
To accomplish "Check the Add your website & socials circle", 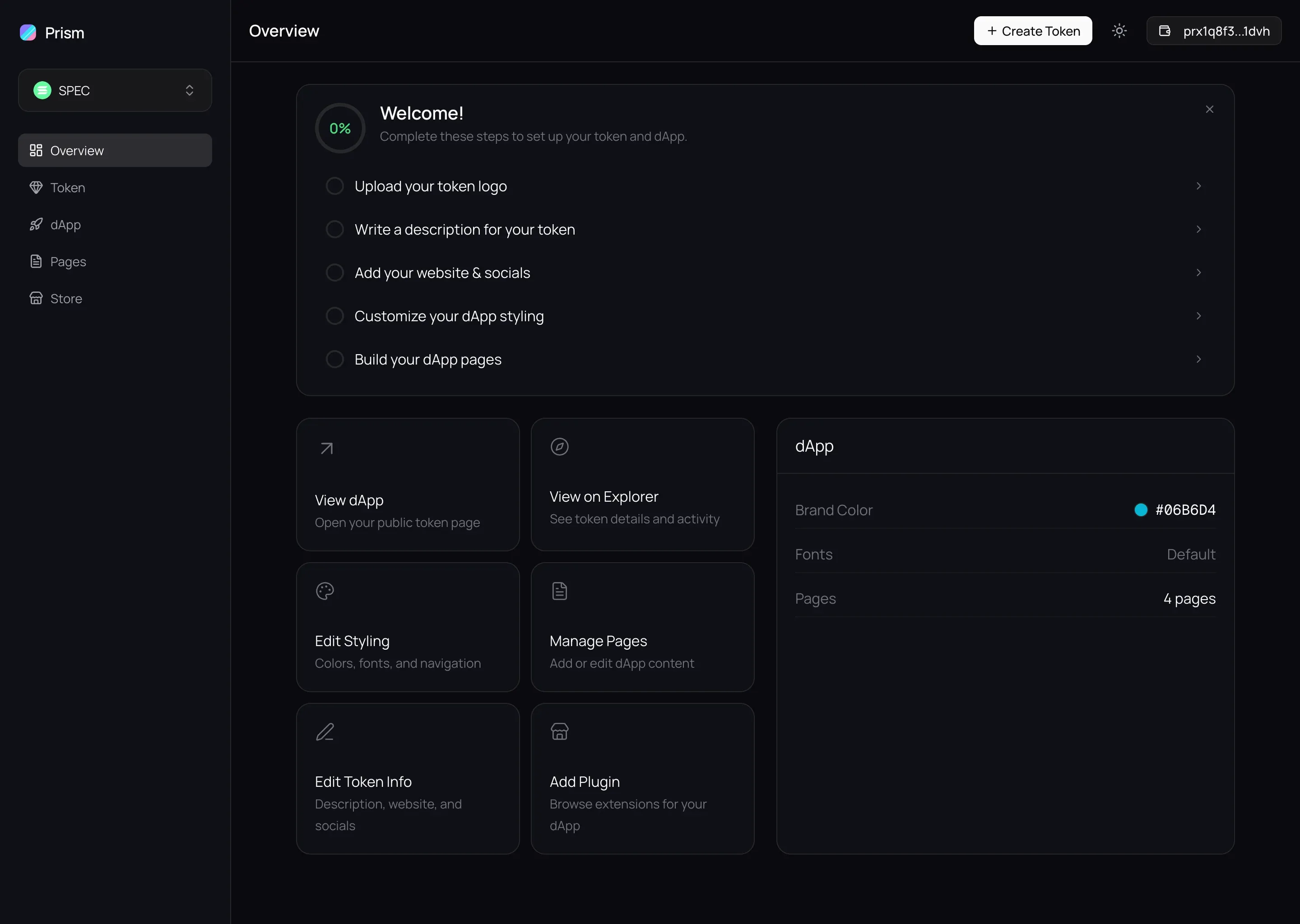I will 334,273.
